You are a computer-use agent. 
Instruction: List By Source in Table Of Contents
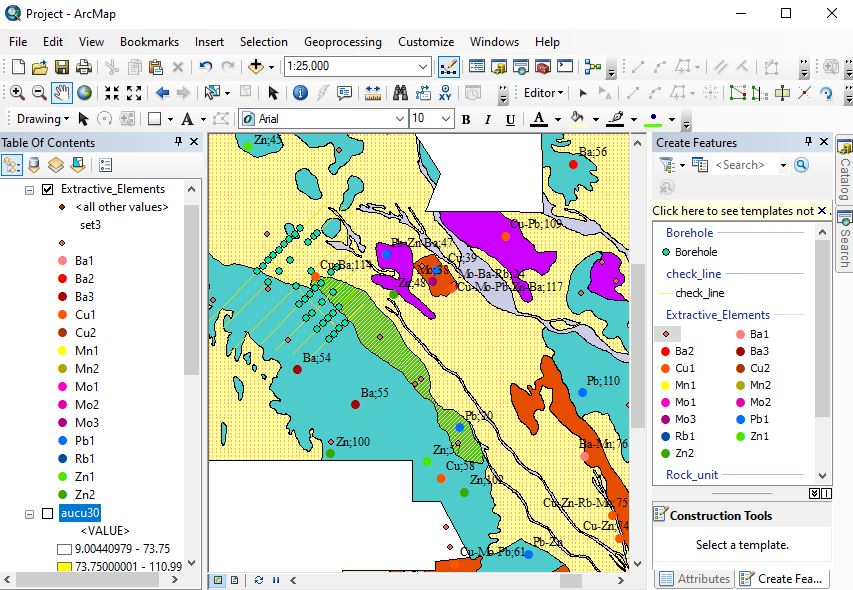coord(34,165)
